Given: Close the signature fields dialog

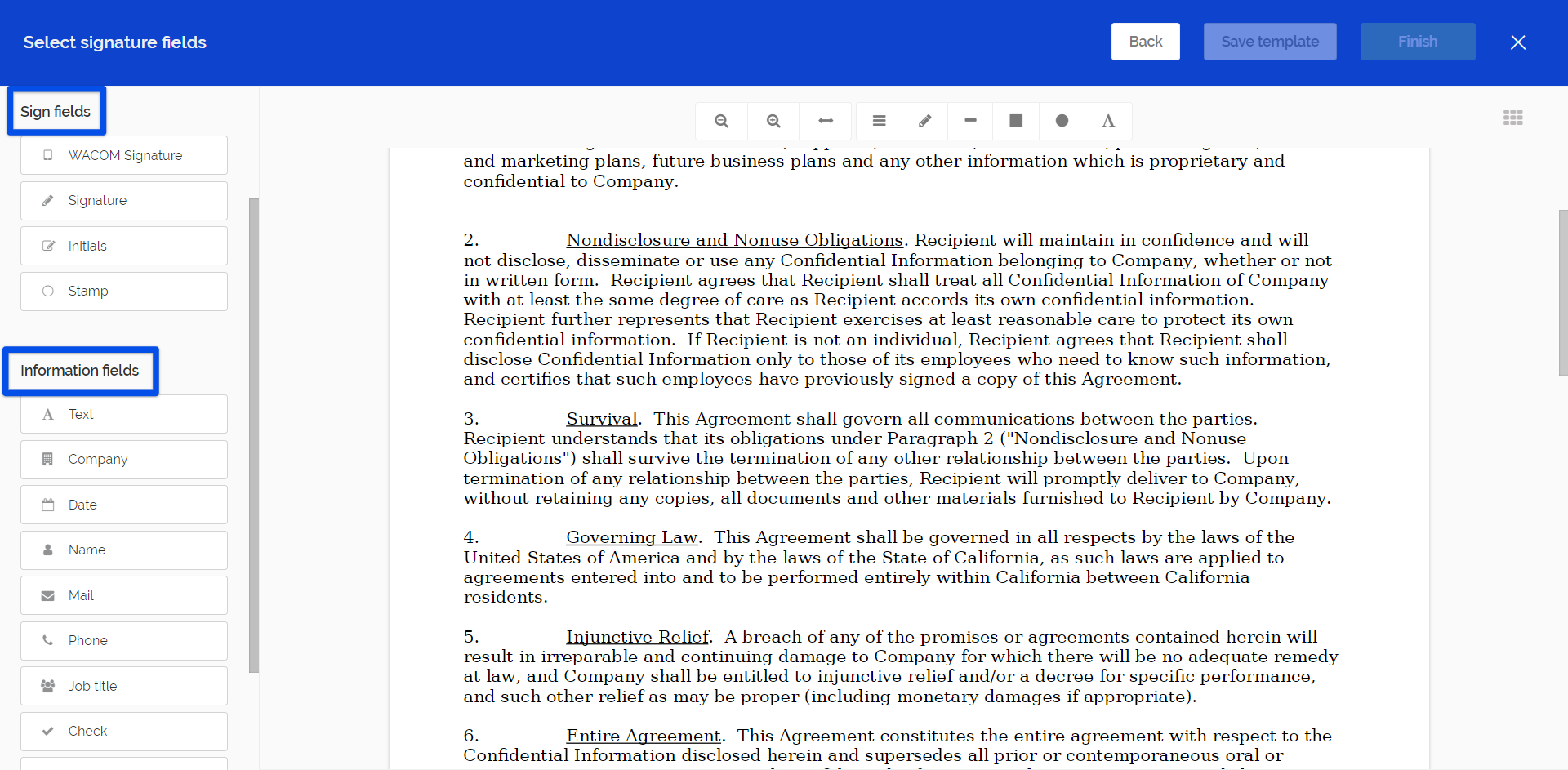Looking at the screenshot, I should [x=1517, y=42].
